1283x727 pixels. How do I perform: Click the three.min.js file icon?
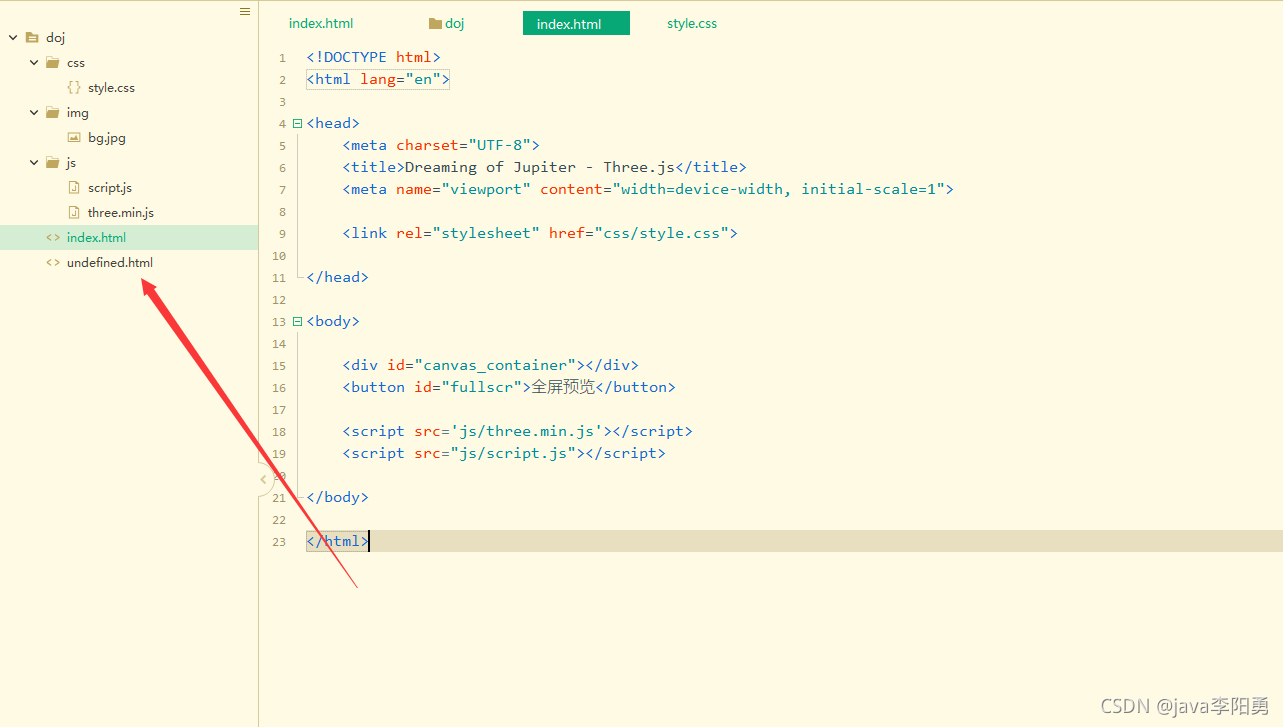(74, 213)
